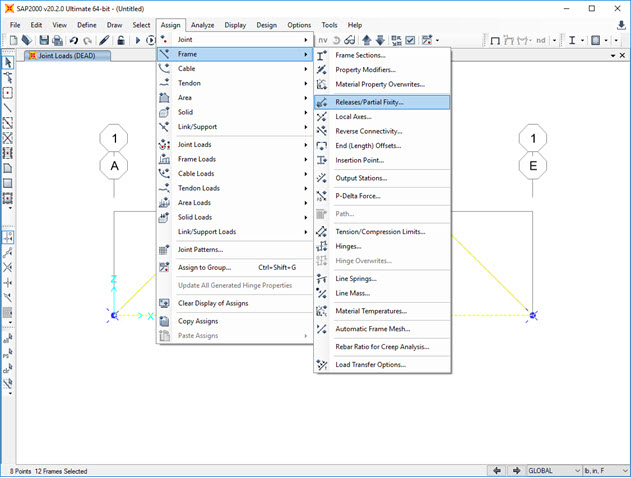Open the Analyze menu
This screenshot has height=478, width=631.
tap(202, 25)
